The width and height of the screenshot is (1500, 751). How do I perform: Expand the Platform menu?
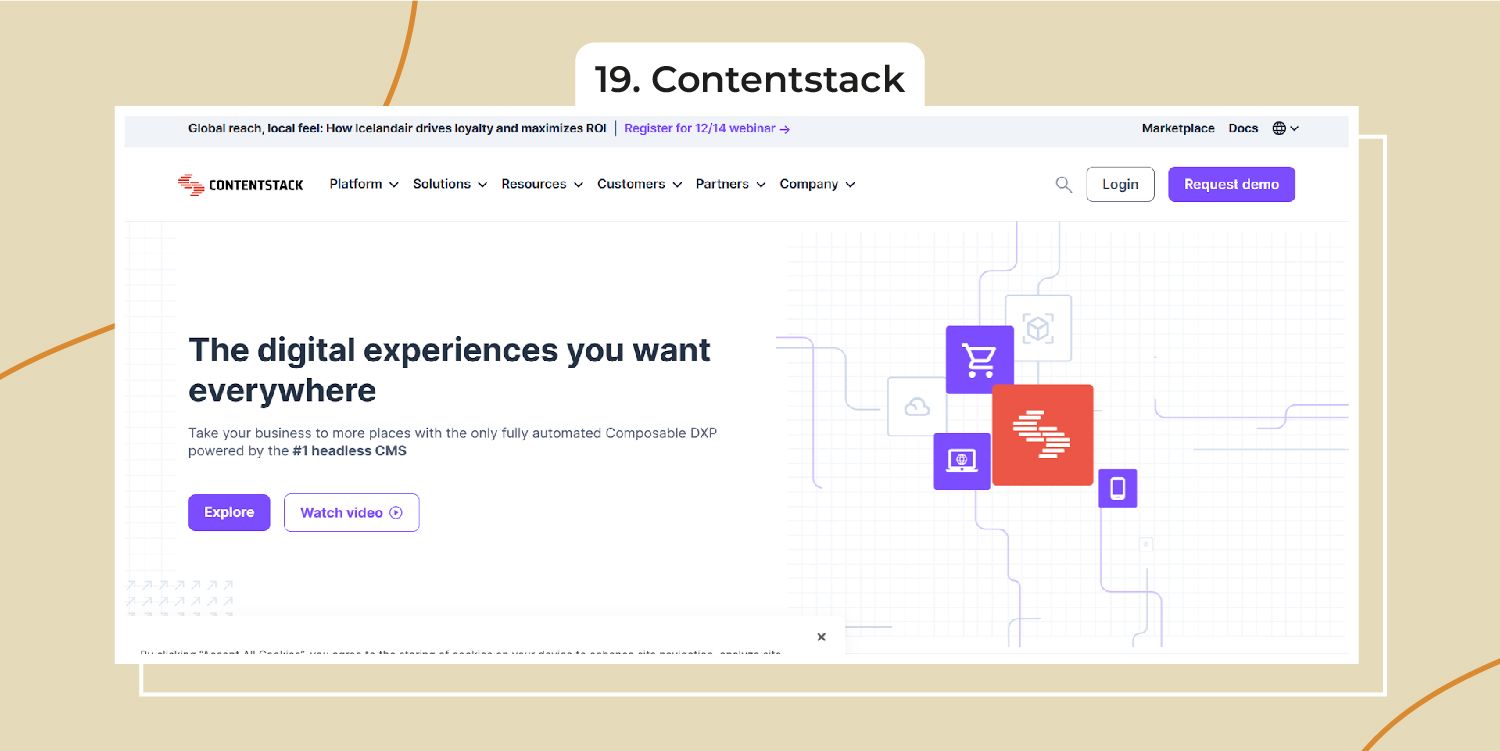[x=364, y=184]
